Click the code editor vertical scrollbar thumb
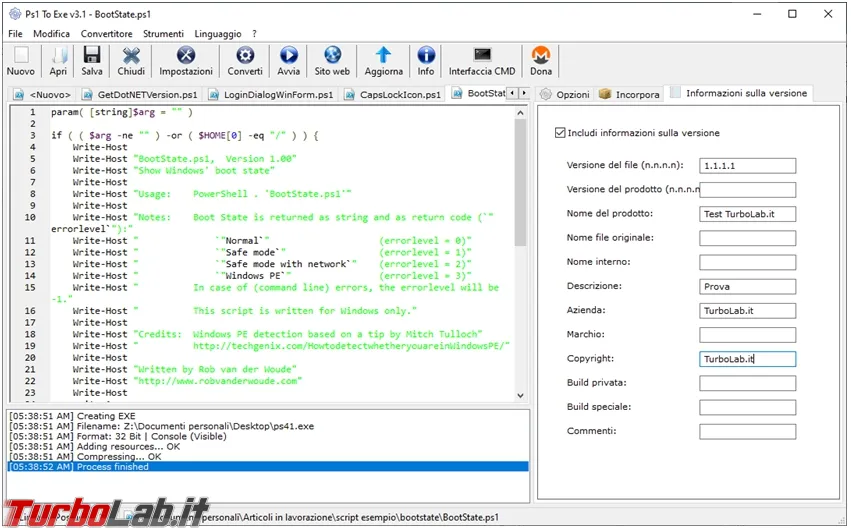The image size is (851, 530). click(520, 182)
